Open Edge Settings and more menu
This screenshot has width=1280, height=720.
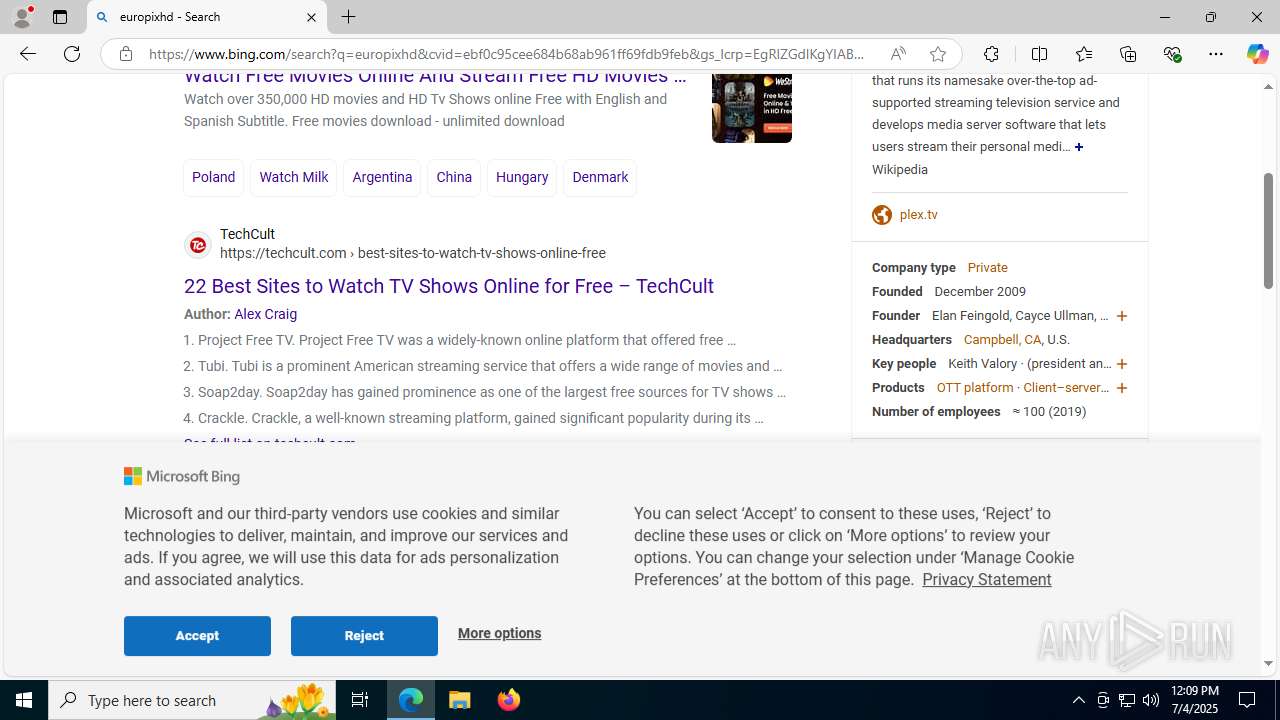point(1216,54)
